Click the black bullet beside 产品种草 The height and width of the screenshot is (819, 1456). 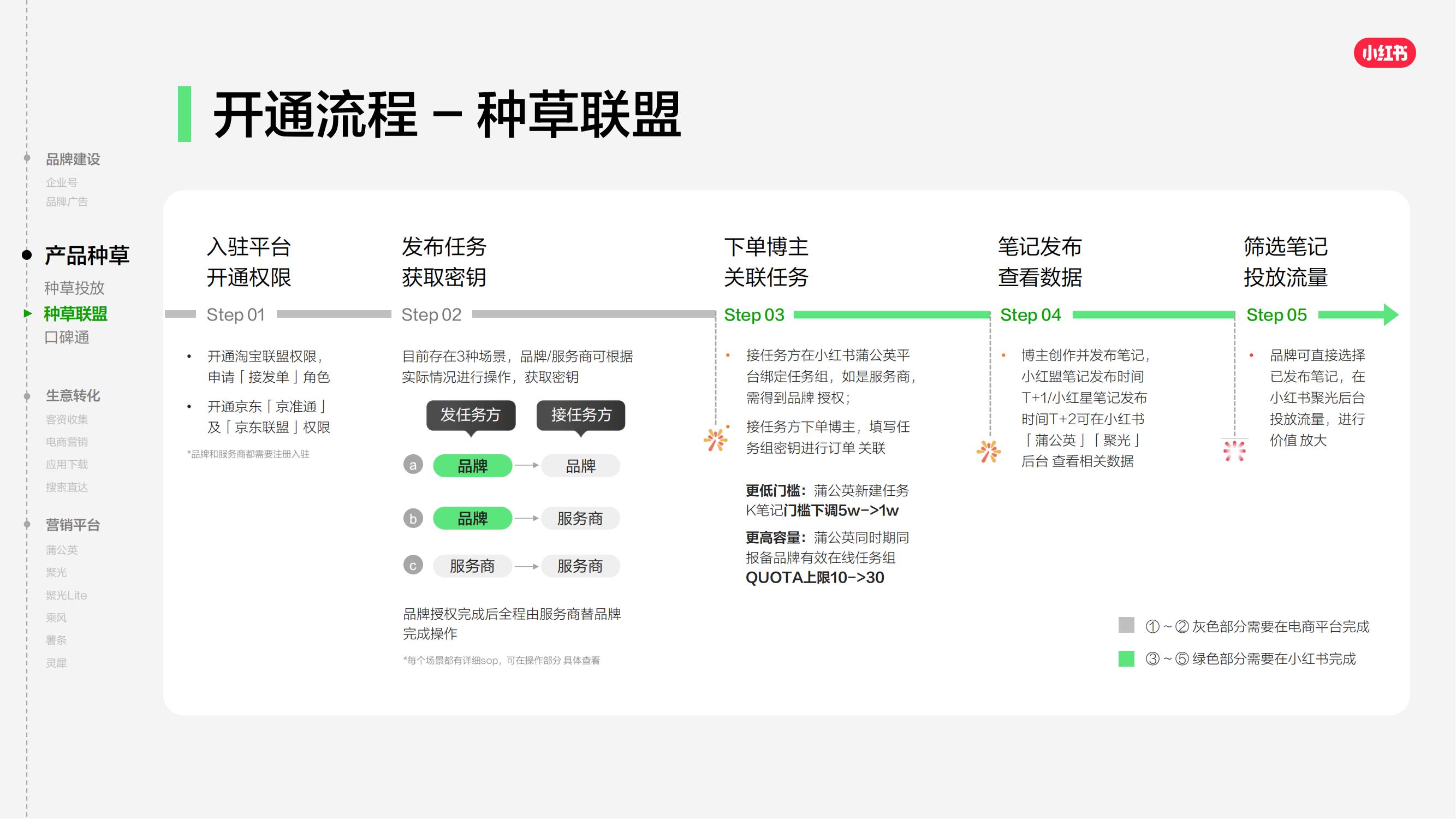click(x=27, y=255)
